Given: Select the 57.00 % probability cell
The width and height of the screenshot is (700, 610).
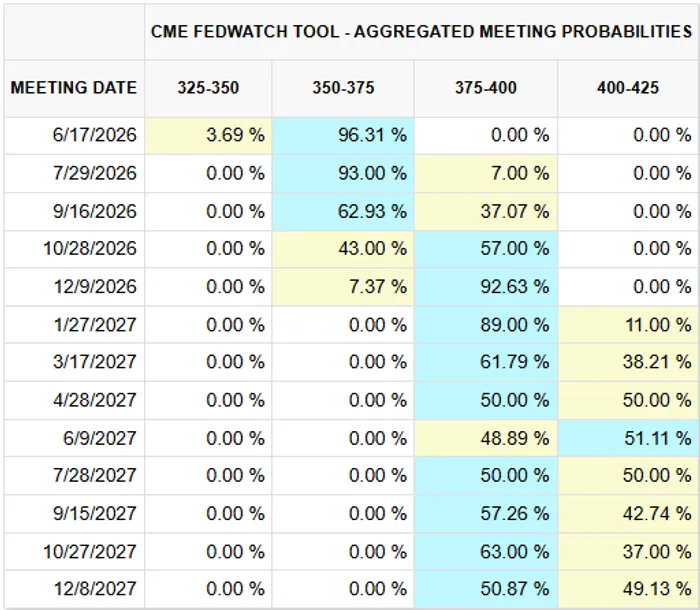Looking at the screenshot, I should 486,249.
